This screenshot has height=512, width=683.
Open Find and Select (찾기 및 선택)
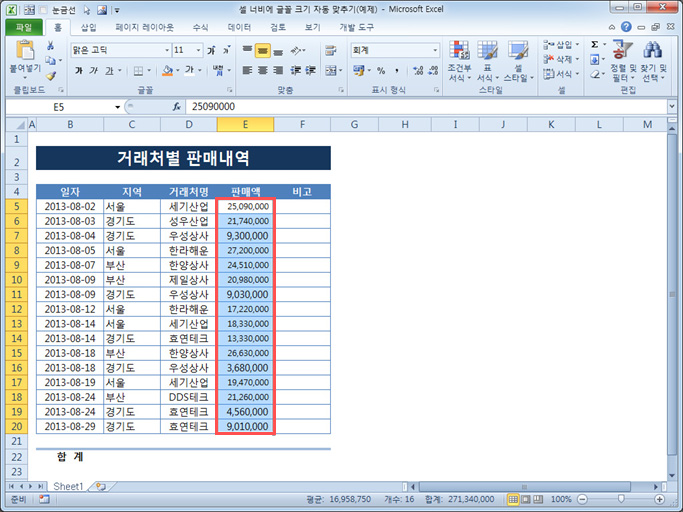(653, 61)
